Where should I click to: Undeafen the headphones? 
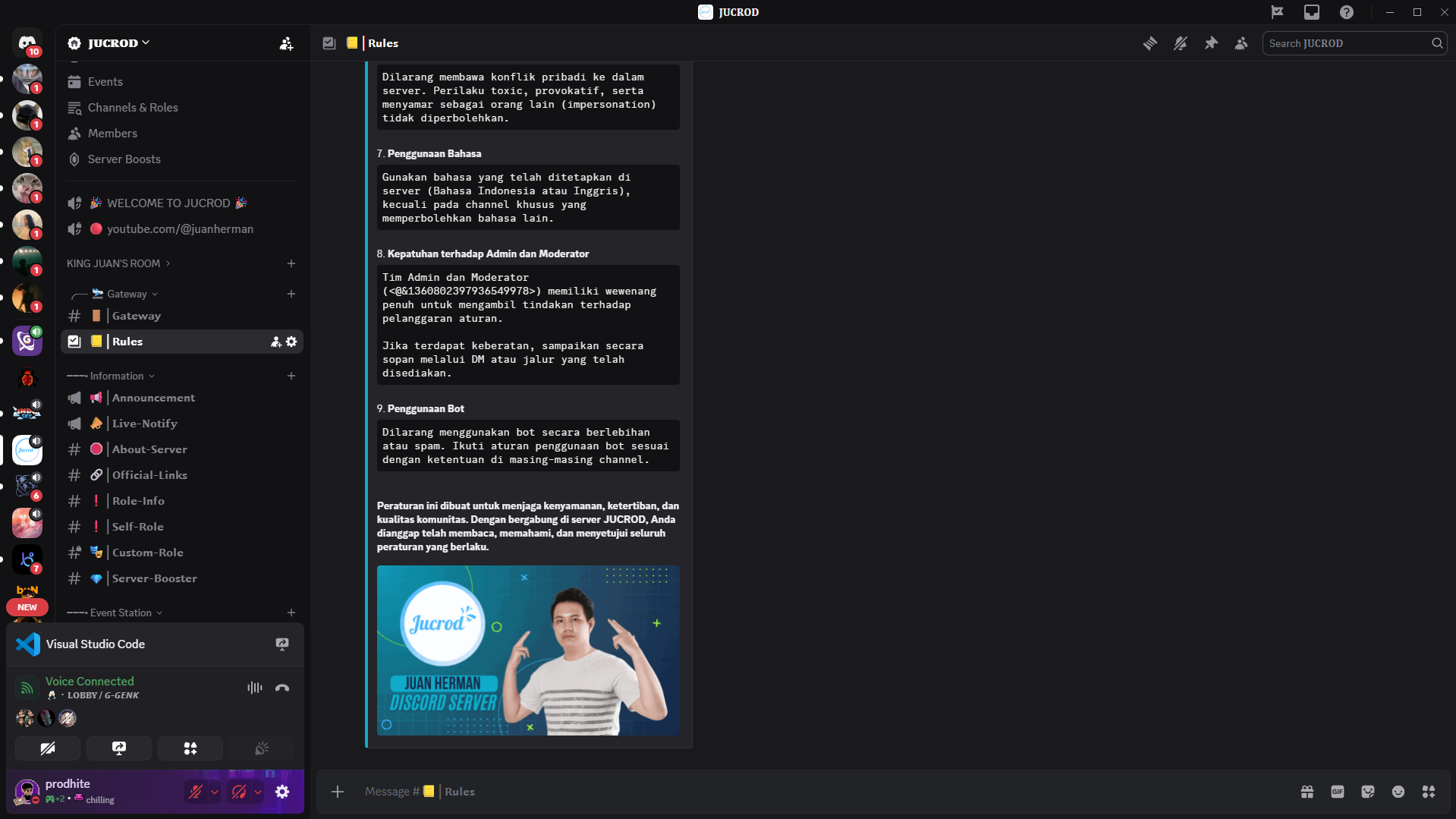click(239, 792)
